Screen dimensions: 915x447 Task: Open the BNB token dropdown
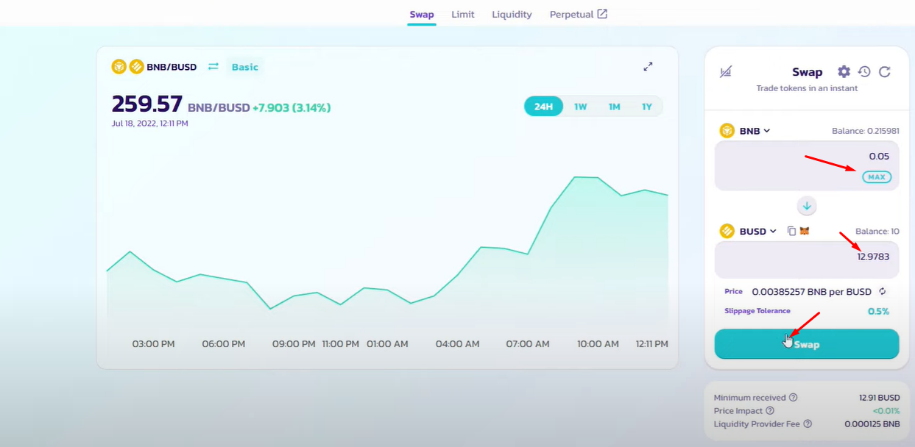pos(755,131)
